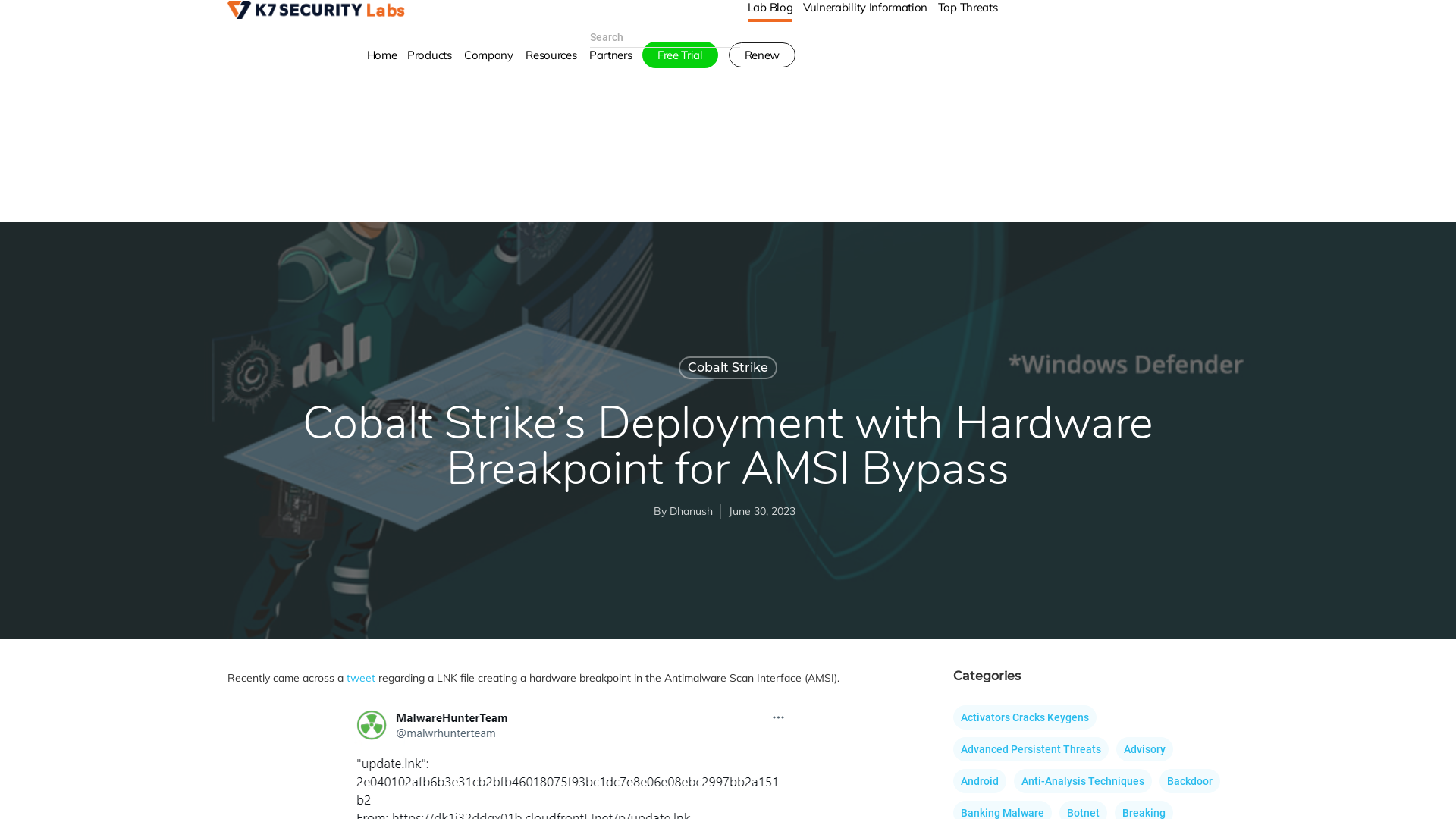1456x819 pixels.
Task: Select the Banking Malware tag
Action: (x=1003, y=811)
